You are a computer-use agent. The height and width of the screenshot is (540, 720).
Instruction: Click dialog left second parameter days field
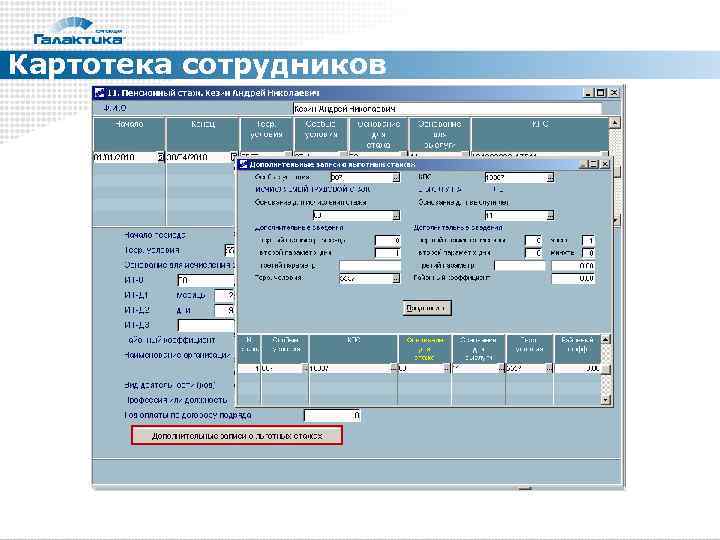pyautogui.click(x=388, y=253)
